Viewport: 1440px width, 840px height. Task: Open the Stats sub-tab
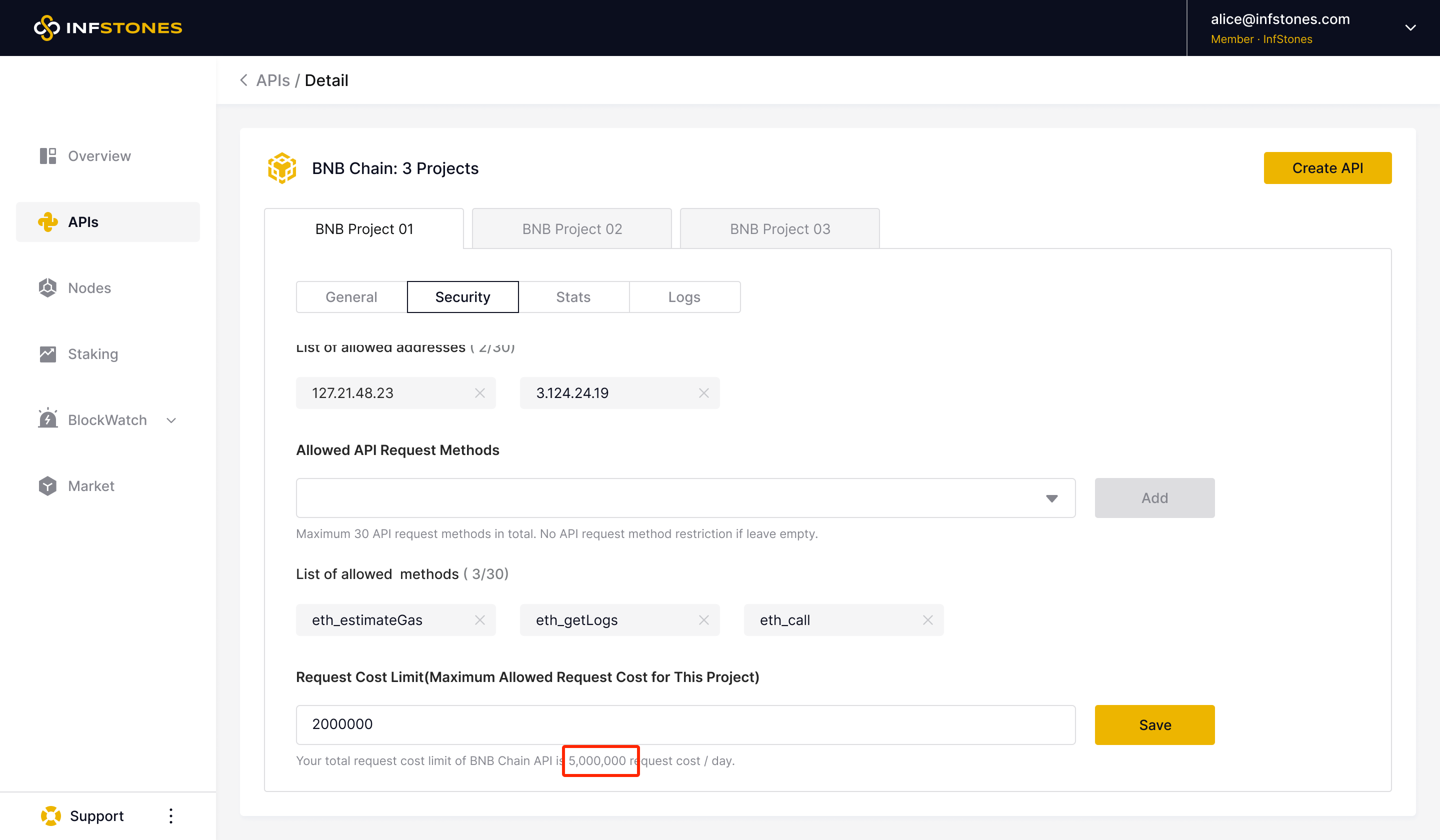tap(573, 296)
